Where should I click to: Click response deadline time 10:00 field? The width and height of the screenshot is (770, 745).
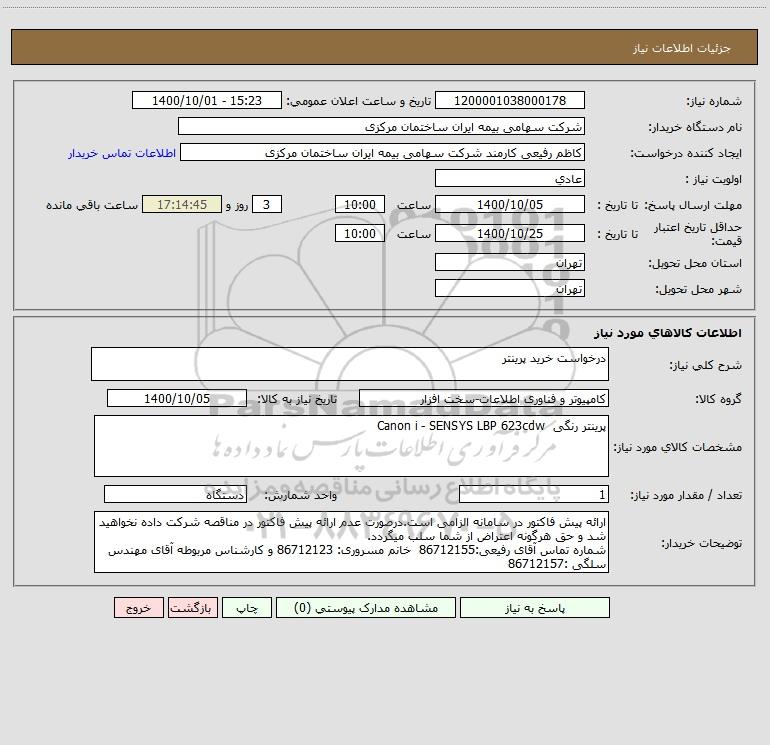[x=359, y=204]
